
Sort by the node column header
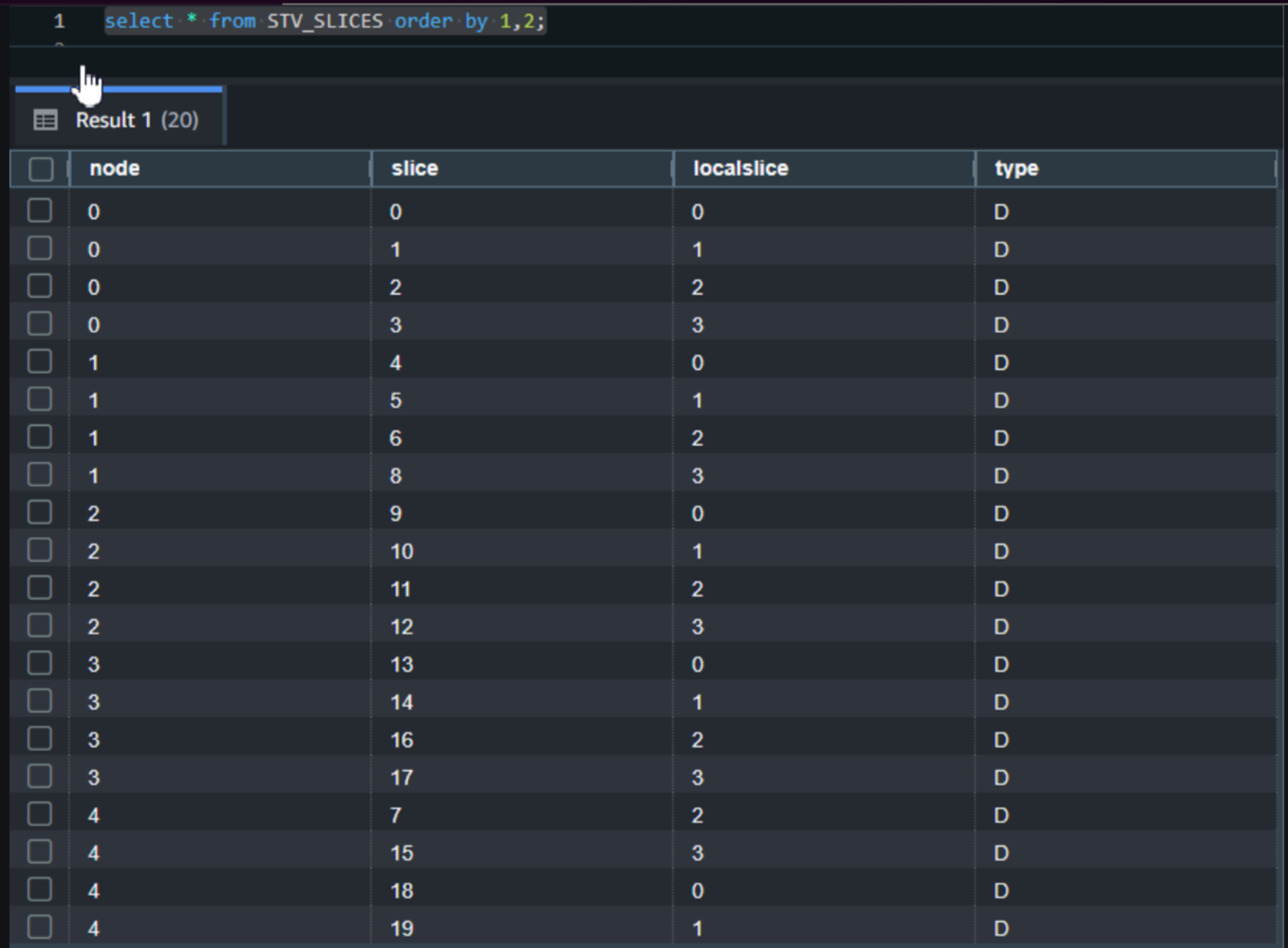coord(115,169)
